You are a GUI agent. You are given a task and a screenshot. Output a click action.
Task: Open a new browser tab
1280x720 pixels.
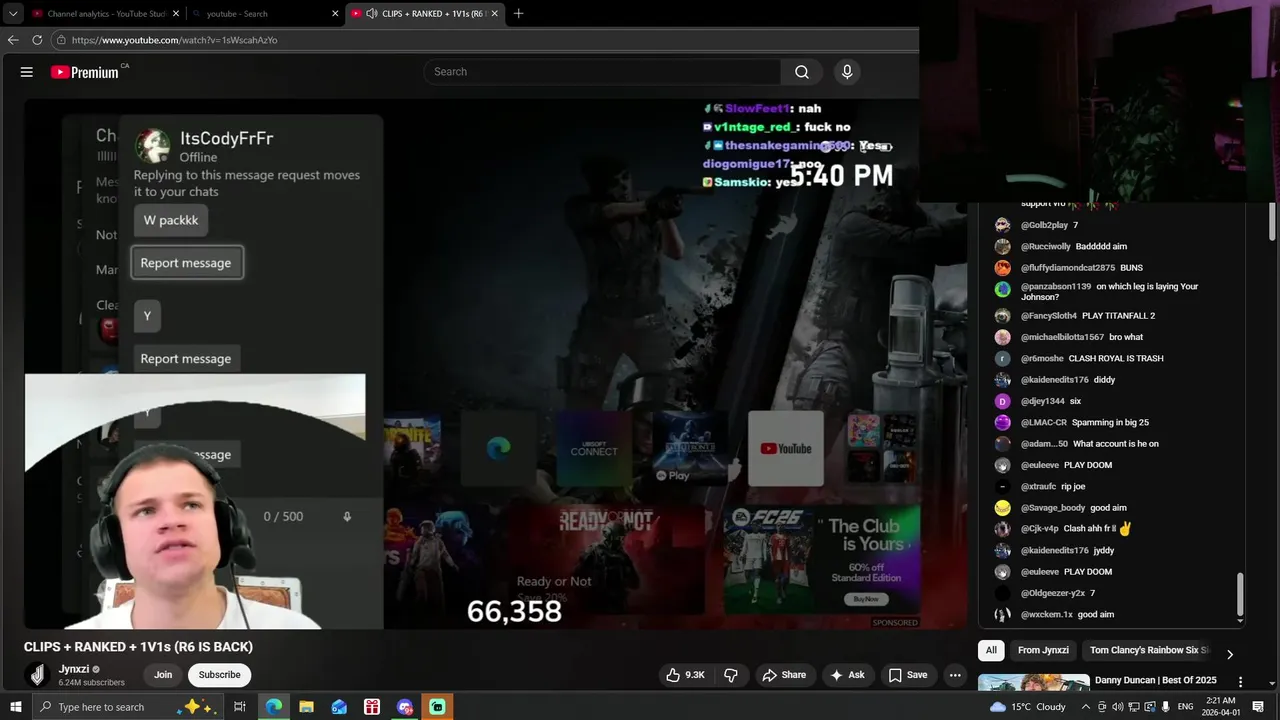[x=518, y=14]
